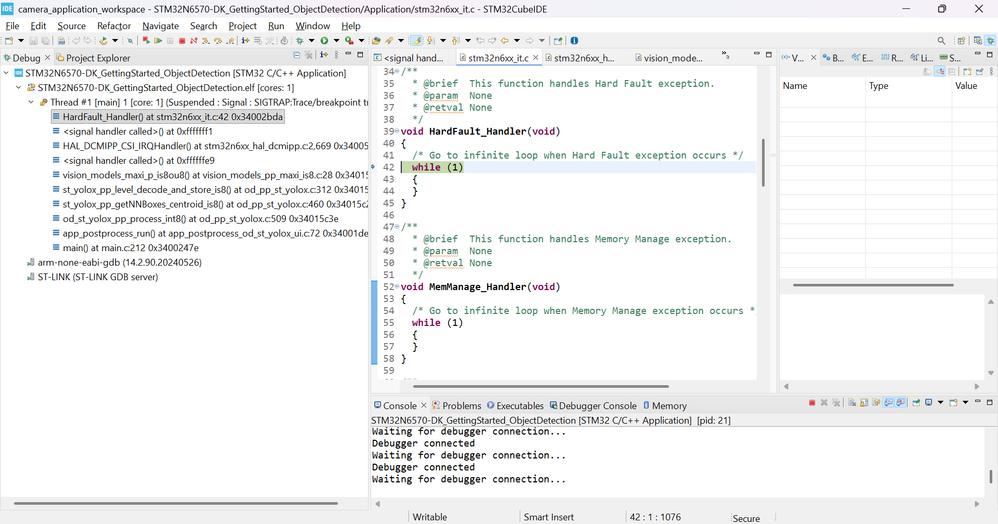Toggle Instruction Stepping Mode icon
The width and height of the screenshot is (998, 524).
point(245,41)
